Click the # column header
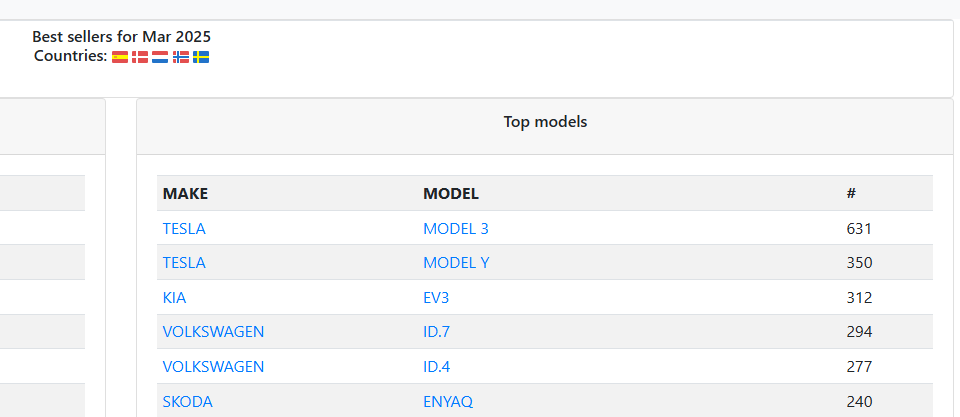The height and width of the screenshot is (417, 960). click(x=851, y=194)
